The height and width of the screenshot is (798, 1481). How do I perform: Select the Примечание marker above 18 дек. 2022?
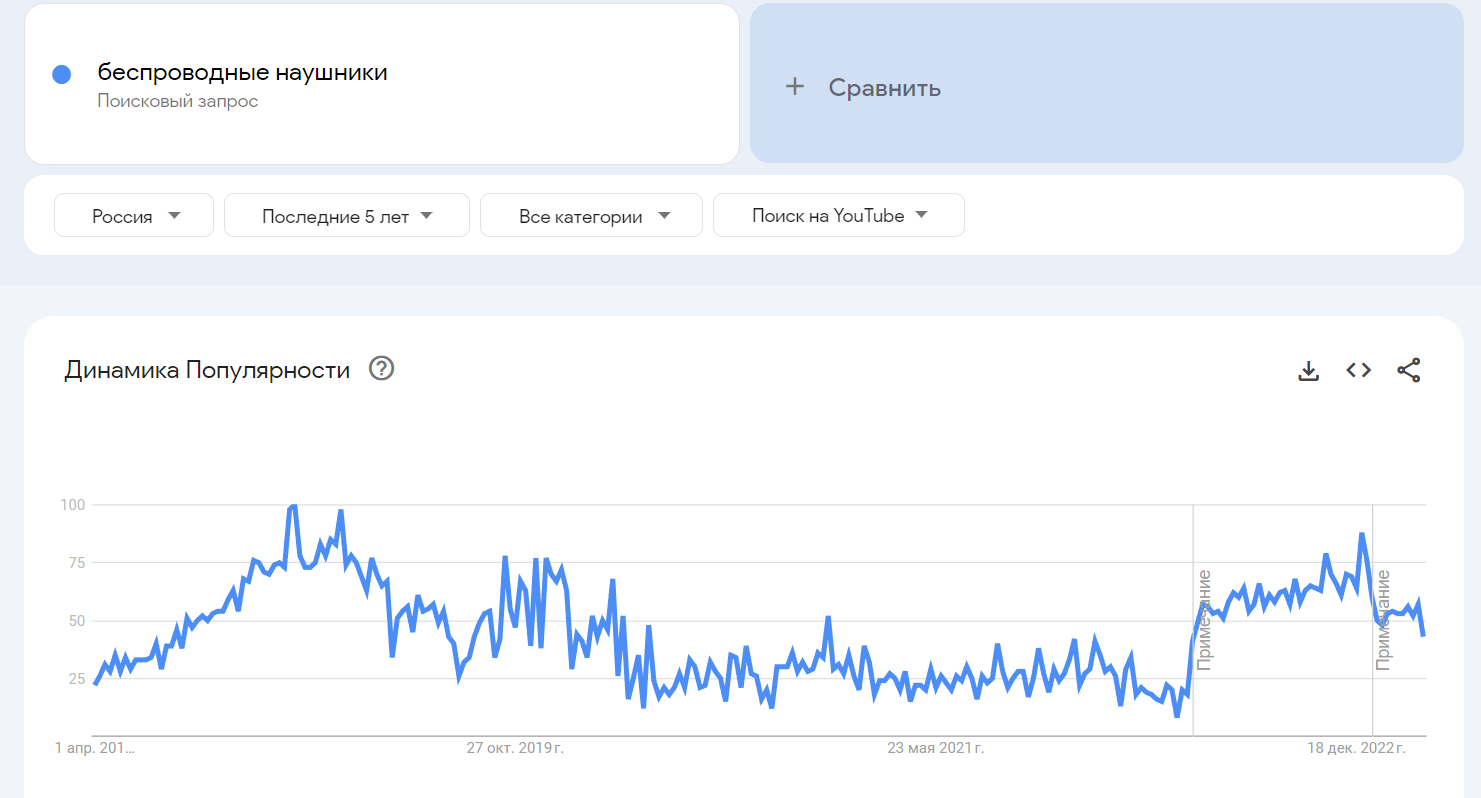(x=1383, y=620)
